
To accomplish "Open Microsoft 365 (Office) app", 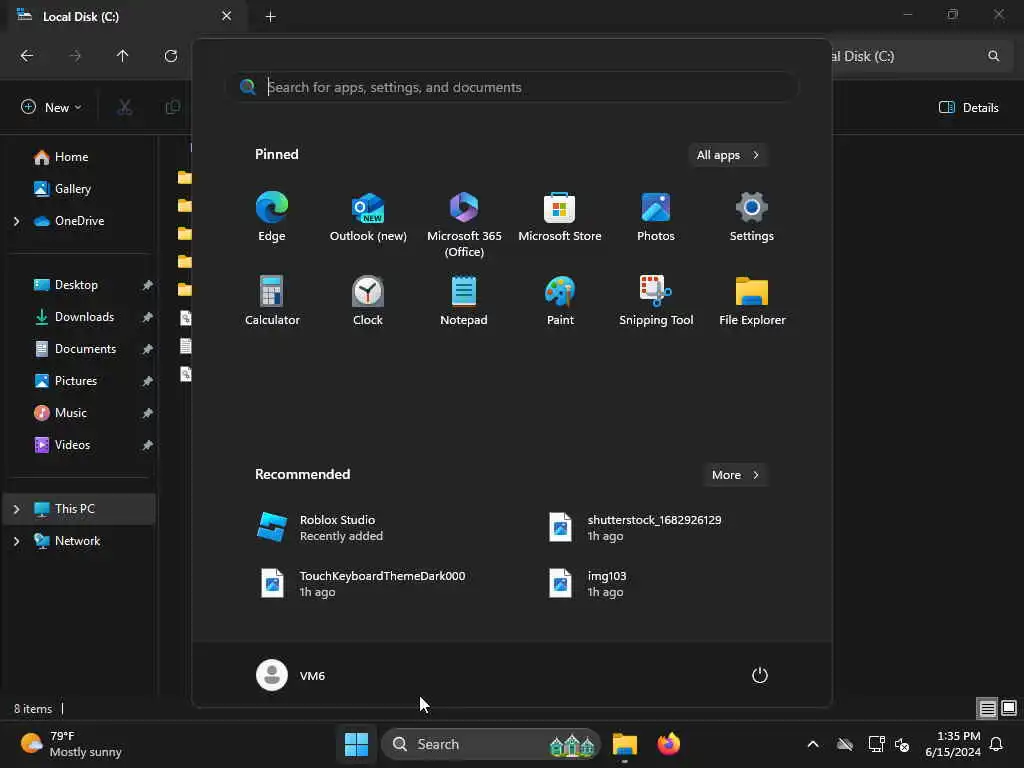I will tap(464, 225).
